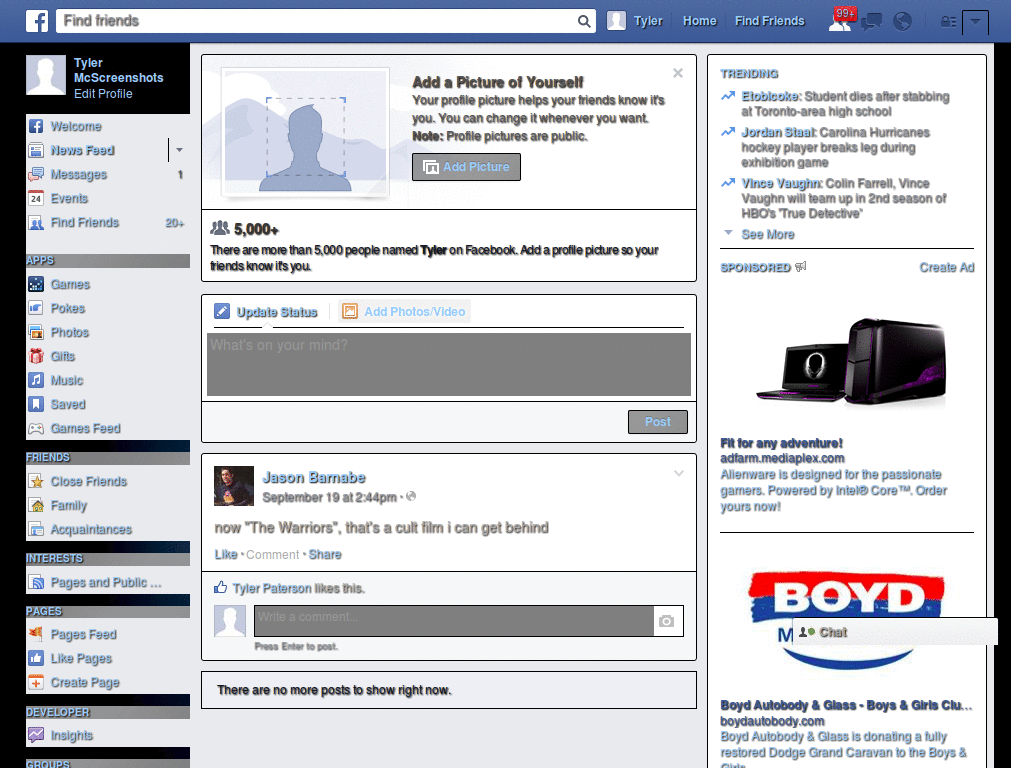1024x768 pixels.
Task: Focus the Find friends search field
Action: [317, 21]
